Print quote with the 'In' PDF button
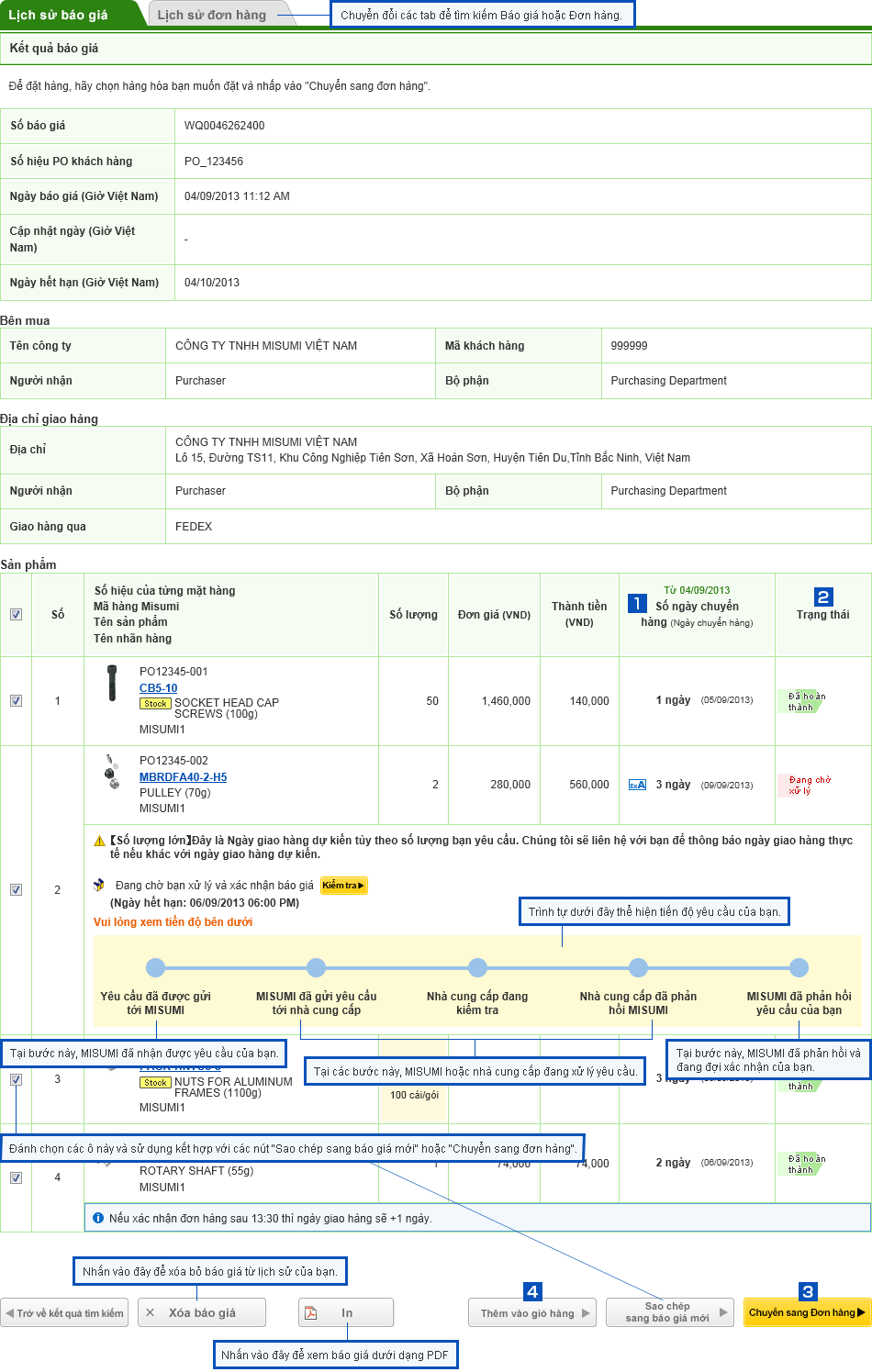Viewport: 872px width, 1372px height. coord(346,1313)
